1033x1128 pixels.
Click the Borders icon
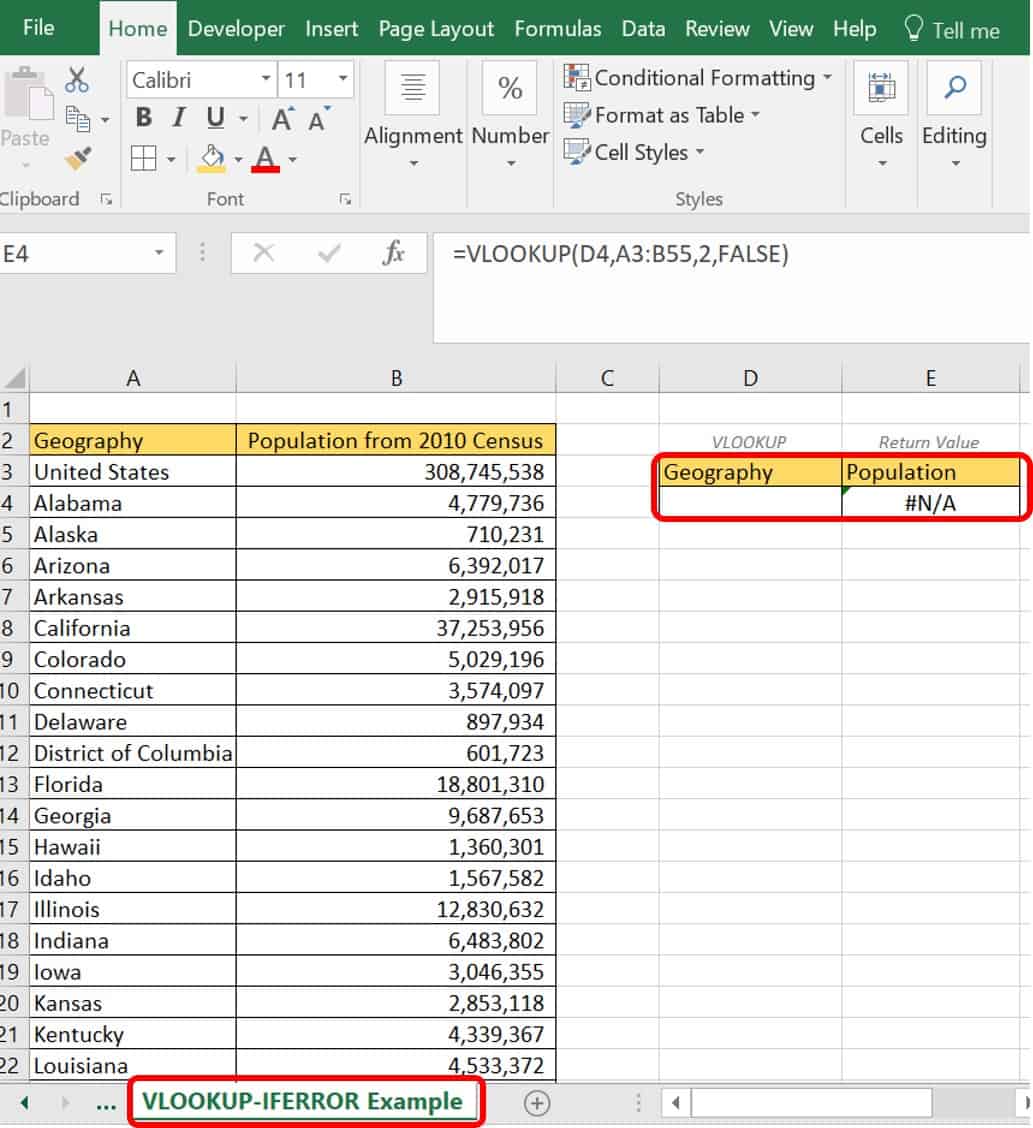coord(144,158)
